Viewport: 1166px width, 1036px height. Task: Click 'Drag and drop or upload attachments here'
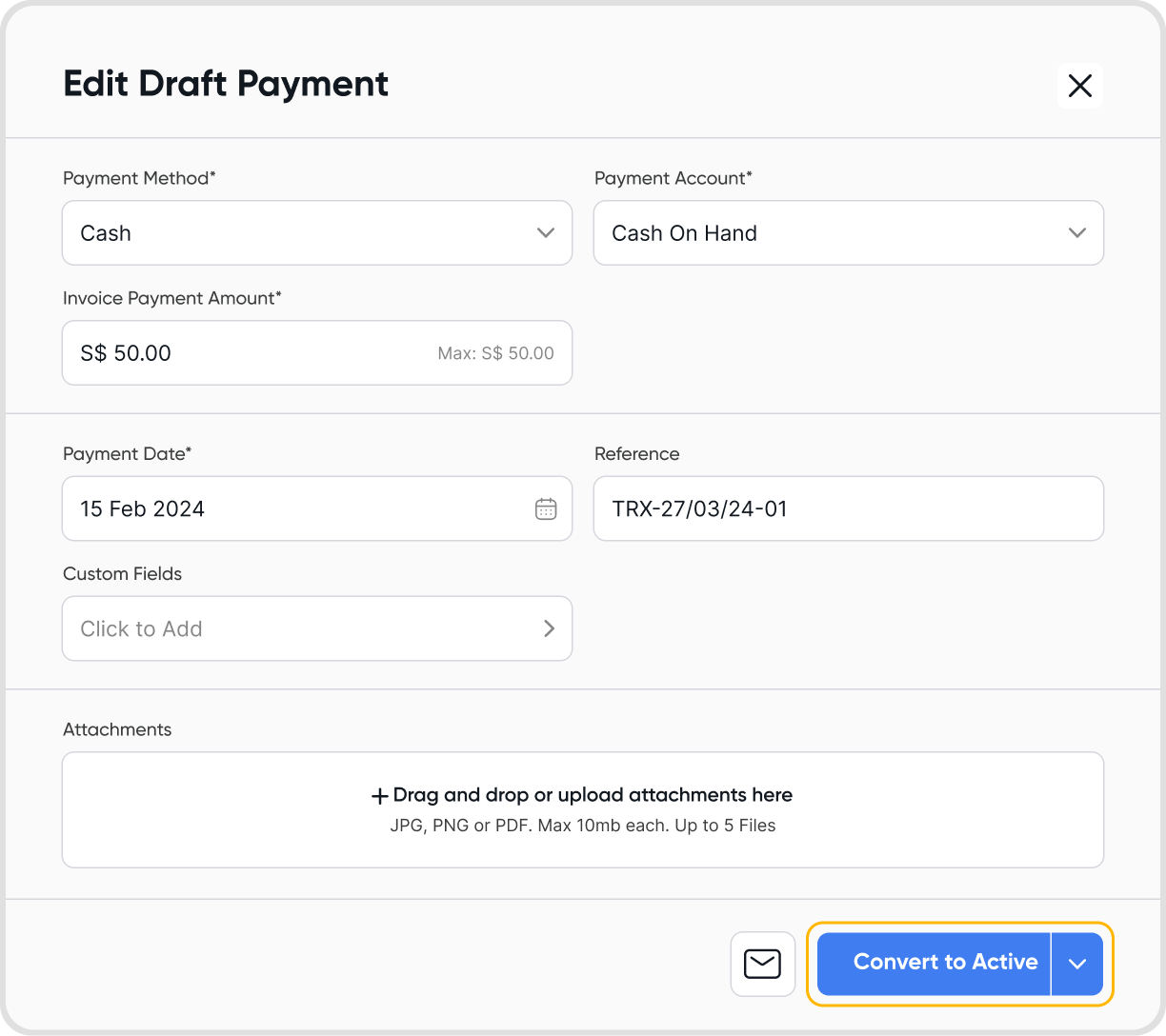click(593, 795)
